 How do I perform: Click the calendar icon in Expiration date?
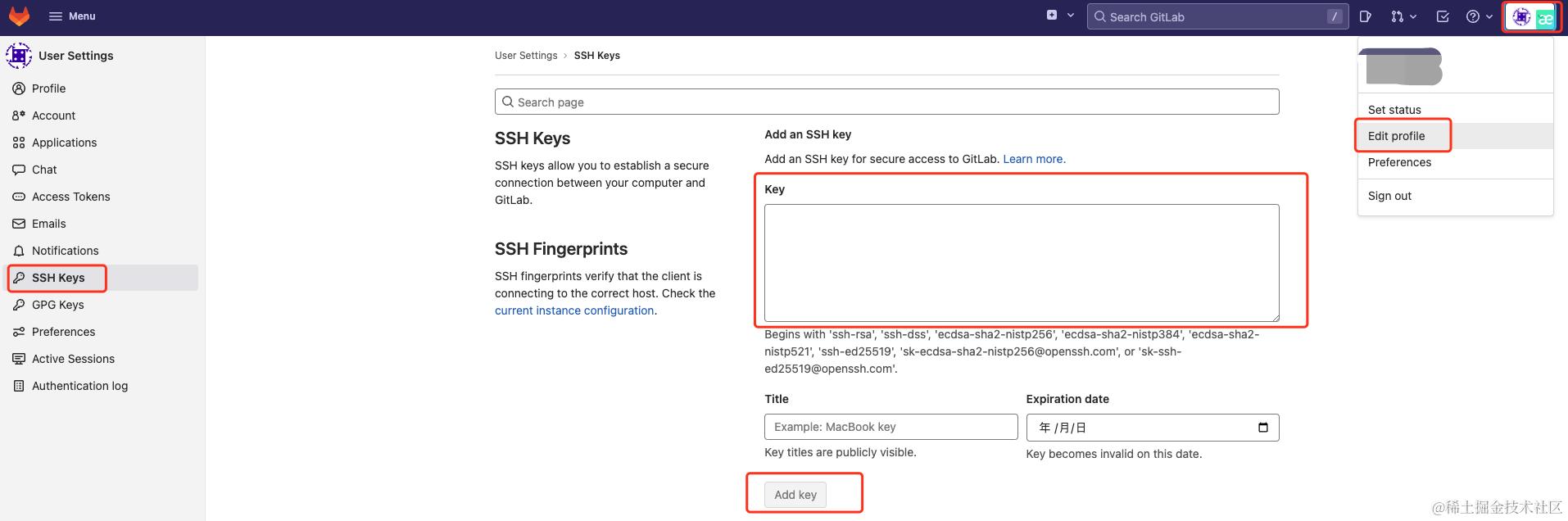(1262, 428)
